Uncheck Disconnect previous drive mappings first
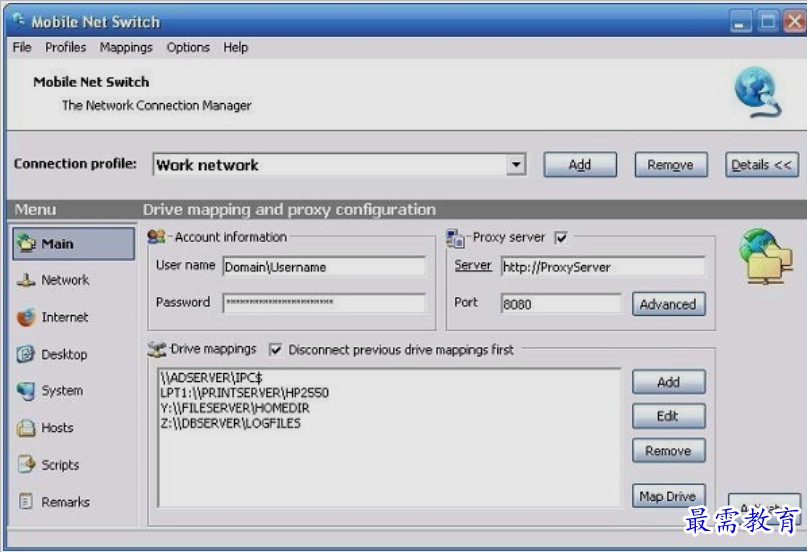 (276, 350)
